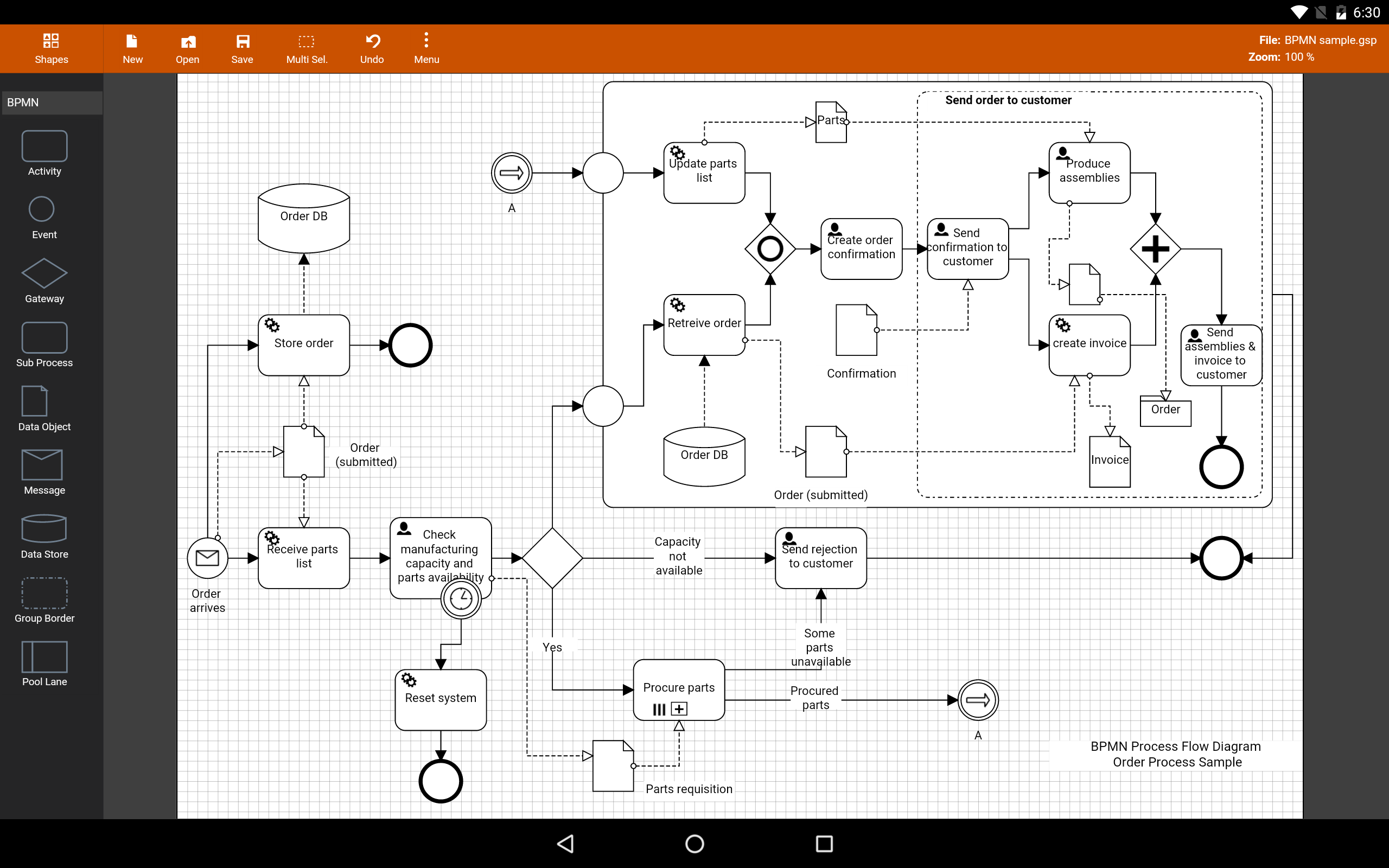Select the Message envelope shape
1389x868 pixels.
coord(42,464)
